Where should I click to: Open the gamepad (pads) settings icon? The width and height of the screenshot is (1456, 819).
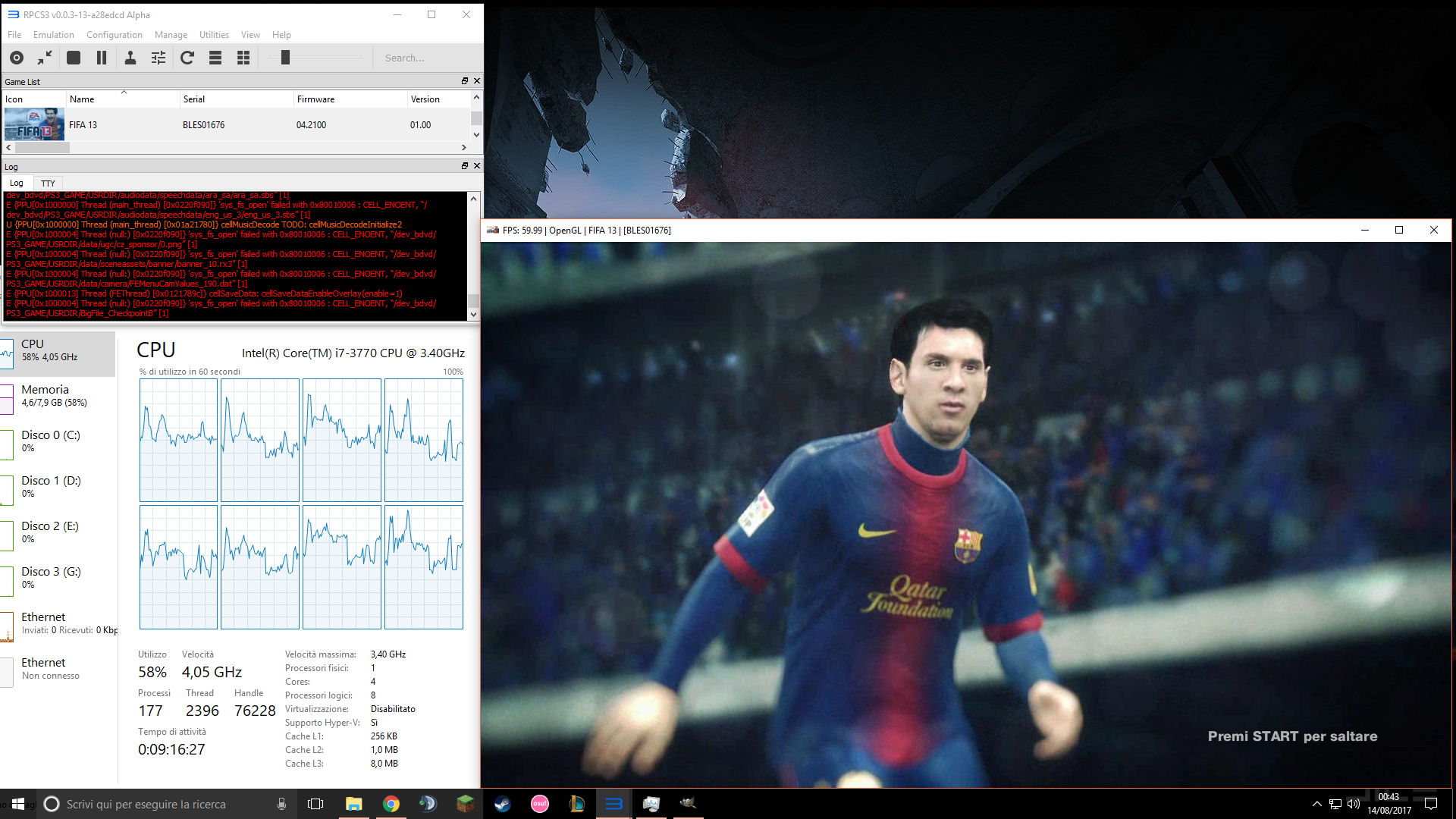click(x=130, y=58)
